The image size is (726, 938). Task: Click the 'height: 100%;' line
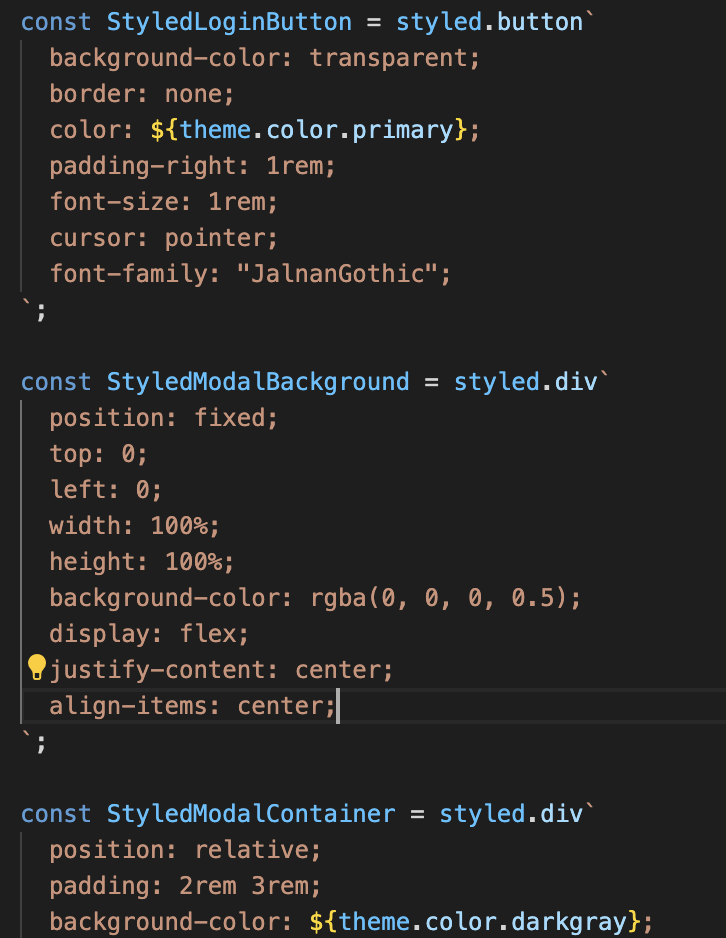(x=142, y=562)
